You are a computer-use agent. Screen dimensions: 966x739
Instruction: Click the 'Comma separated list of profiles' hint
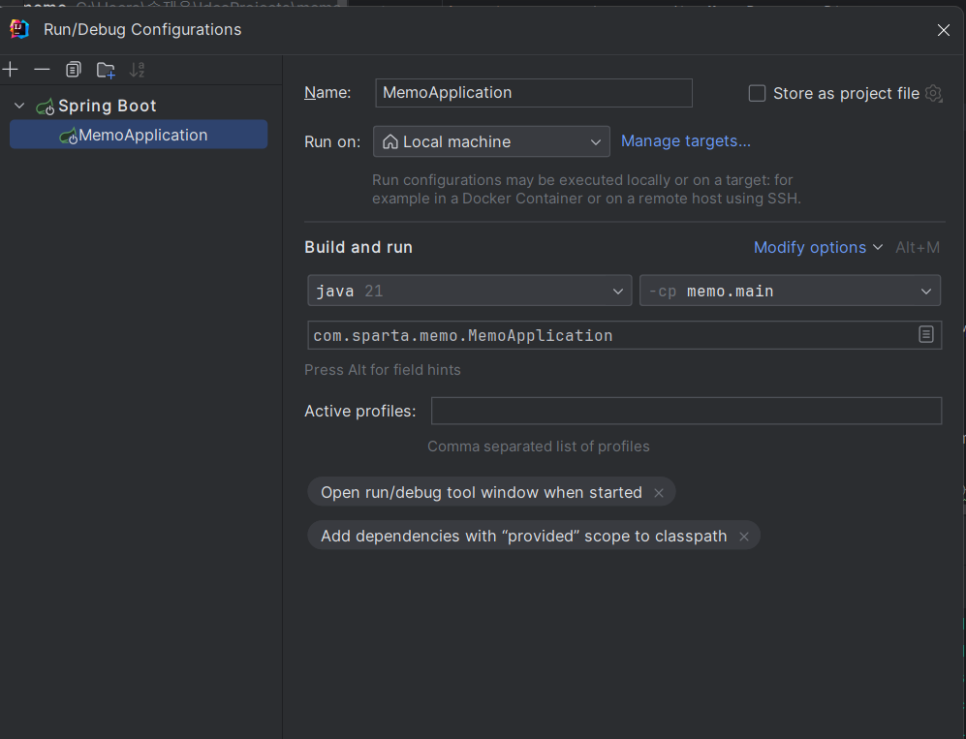click(x=538, y=446)
